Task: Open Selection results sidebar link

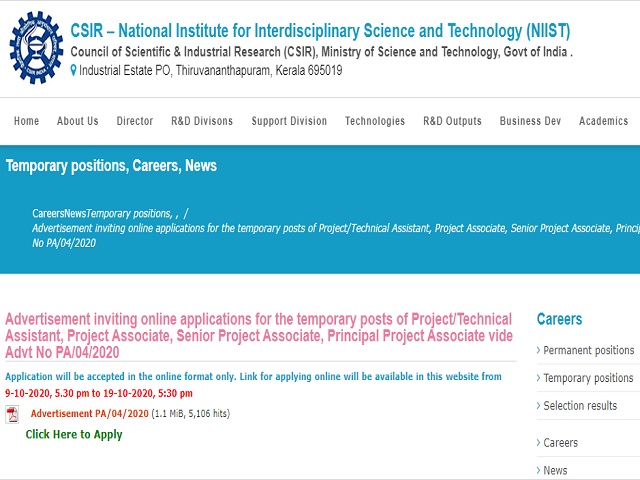Action: [x=580, y=406]
